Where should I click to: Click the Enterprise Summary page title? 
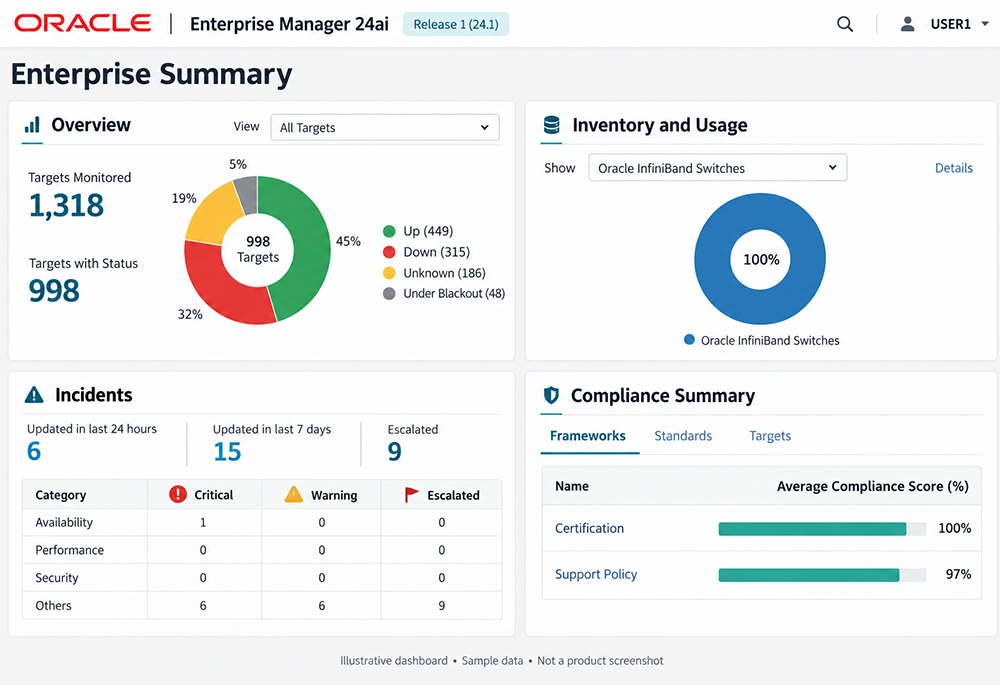(151, 74)
